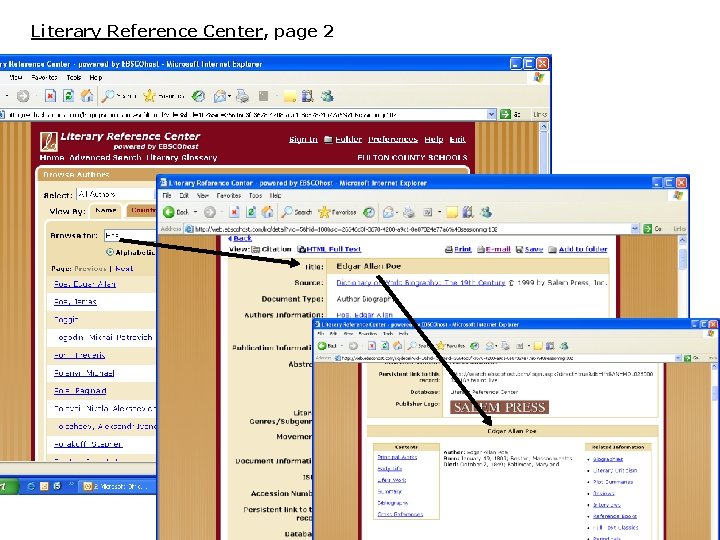Click Favorites star in middle window toolbar
The width and height of the screenshot is (720, 540).
324,212
